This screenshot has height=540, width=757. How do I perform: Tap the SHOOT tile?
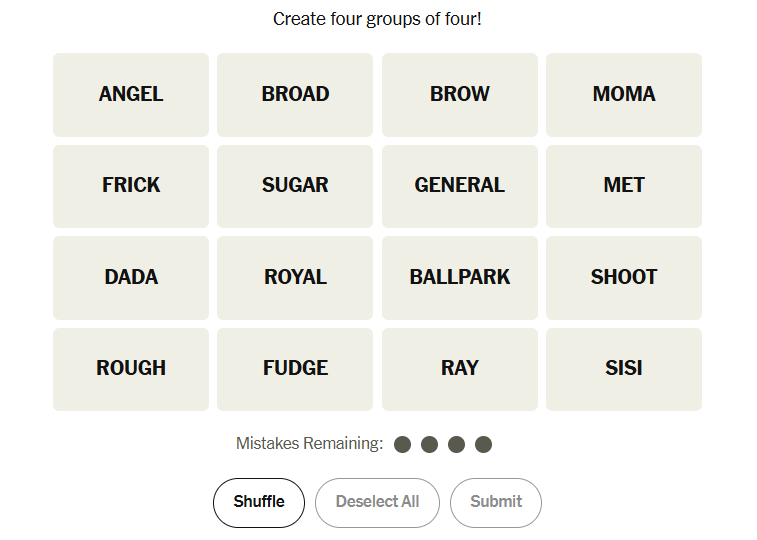pos(623,277)
